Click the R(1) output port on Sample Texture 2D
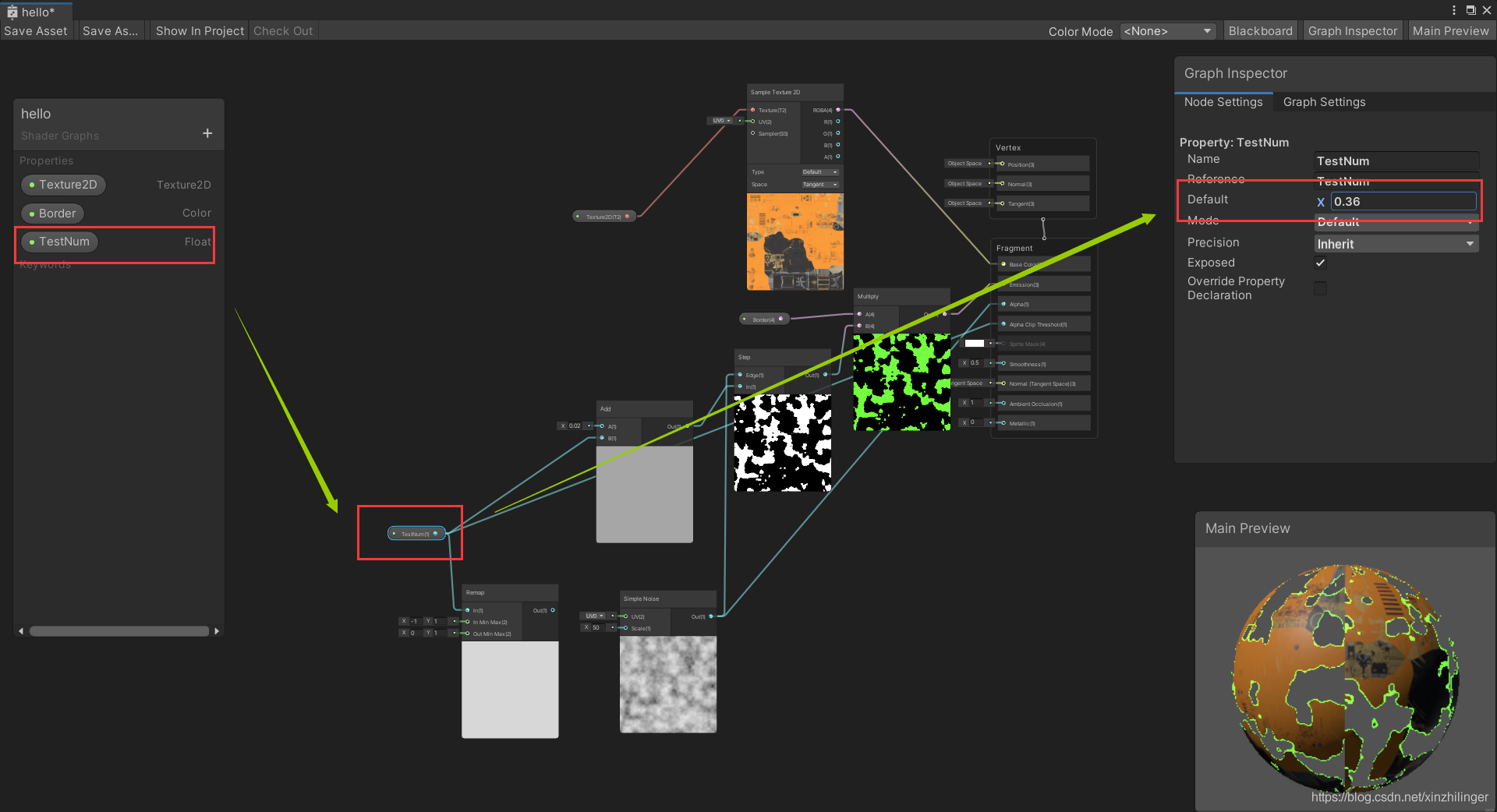Screen dimensions: 1497x812 [x=838, y=122]
